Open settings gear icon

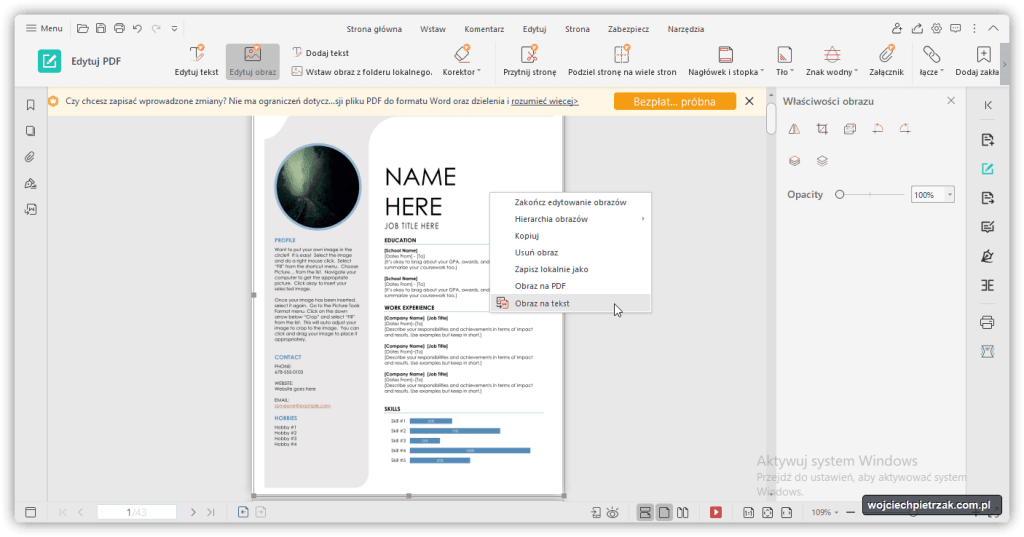936,28
